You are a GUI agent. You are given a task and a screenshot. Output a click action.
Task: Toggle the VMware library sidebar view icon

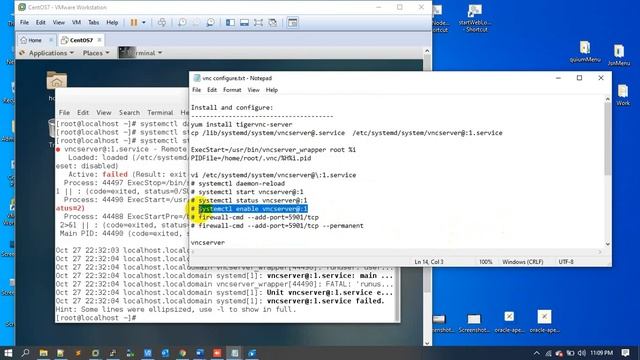pos(230,22)
